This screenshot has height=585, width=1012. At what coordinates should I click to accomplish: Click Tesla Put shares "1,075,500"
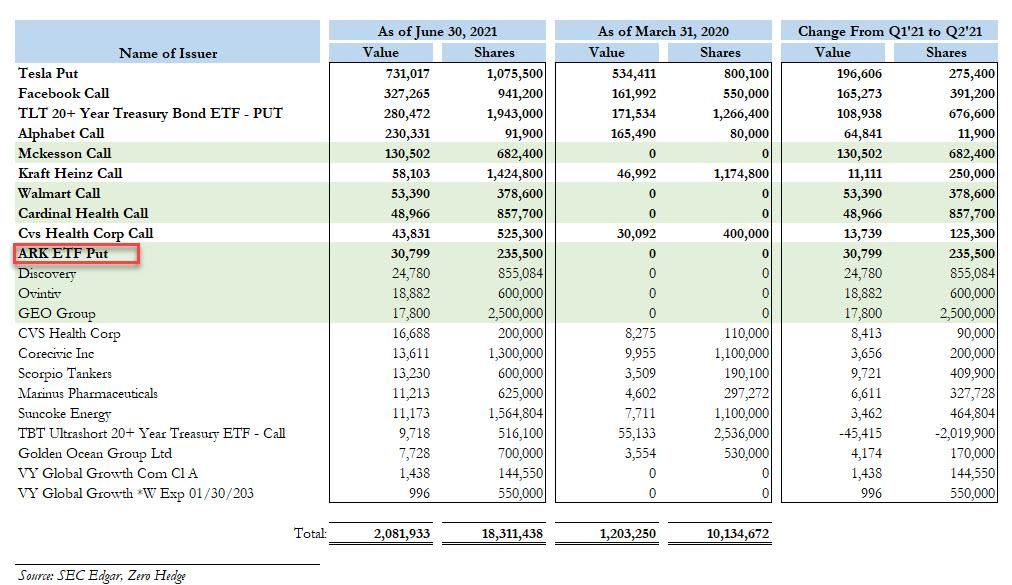[514, 74]
